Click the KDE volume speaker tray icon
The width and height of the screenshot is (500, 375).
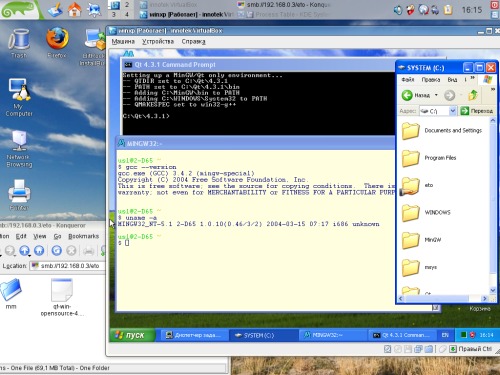[x=398, y=10]
